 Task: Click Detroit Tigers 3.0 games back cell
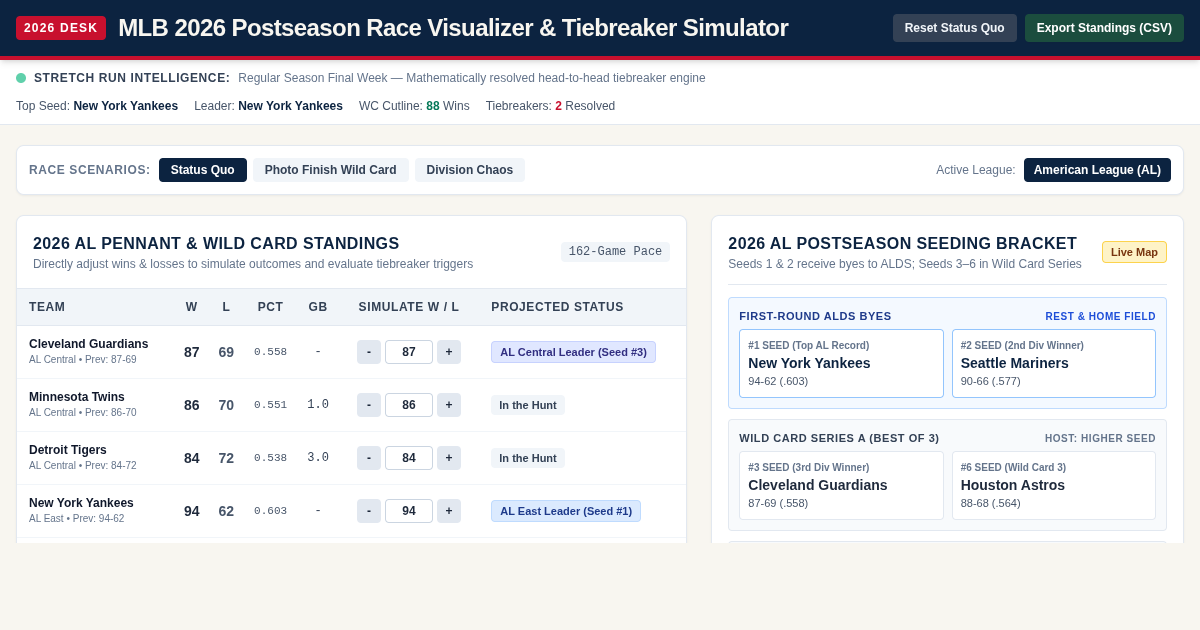click(x=318, y=458)
